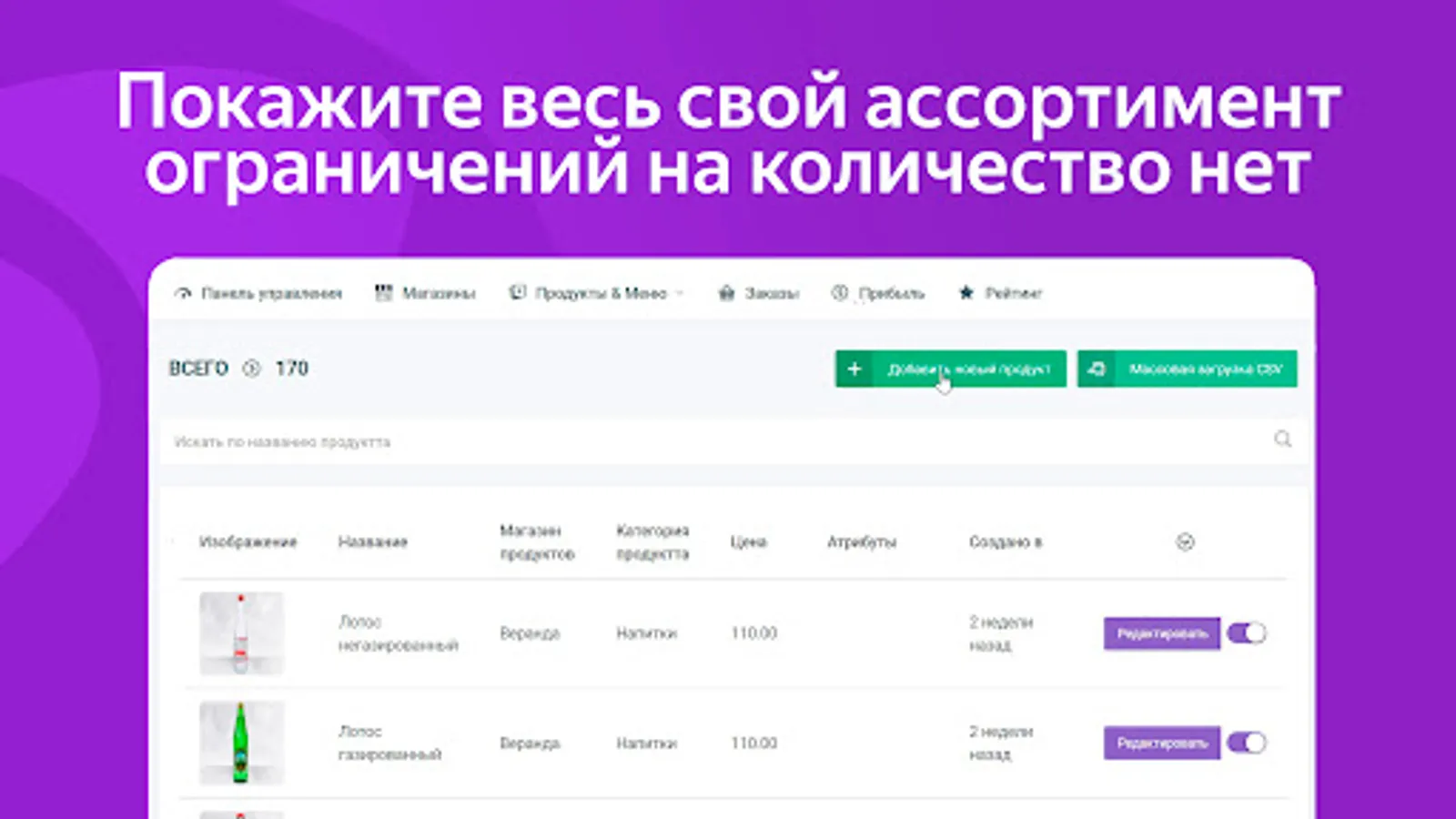Click the total count 170

[x=292, y=369]
